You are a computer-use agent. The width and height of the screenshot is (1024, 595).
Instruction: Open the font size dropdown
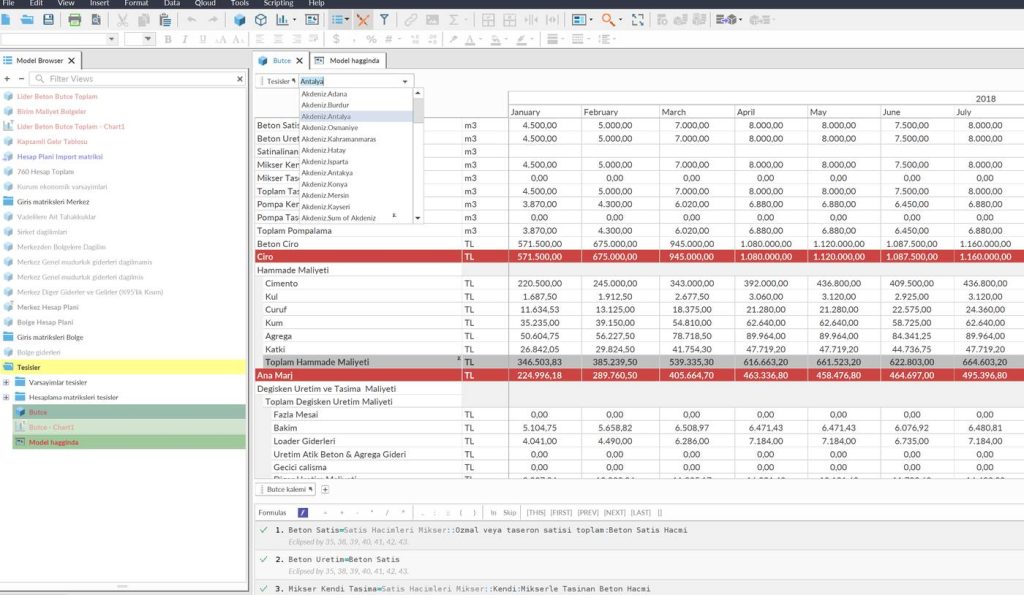click(148, 39)
